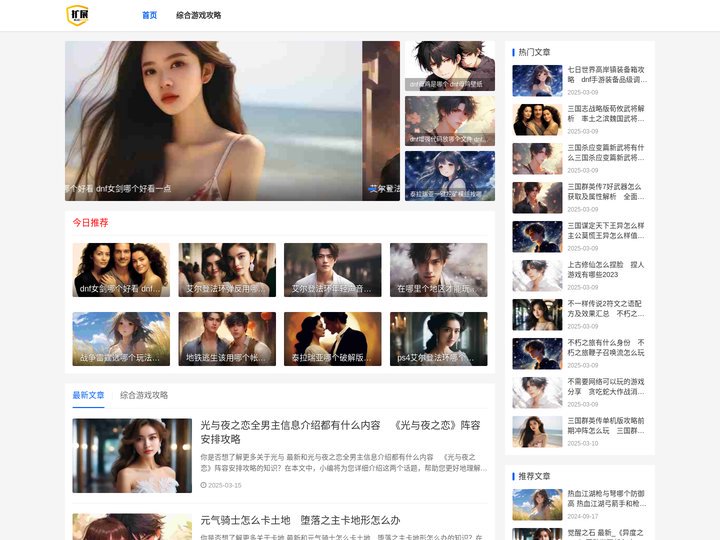Open recommended article '热血江湖枪与琴哪个防御高'
Image resolution: width=720 pixels, height=540 pixels.
point(607,499)
